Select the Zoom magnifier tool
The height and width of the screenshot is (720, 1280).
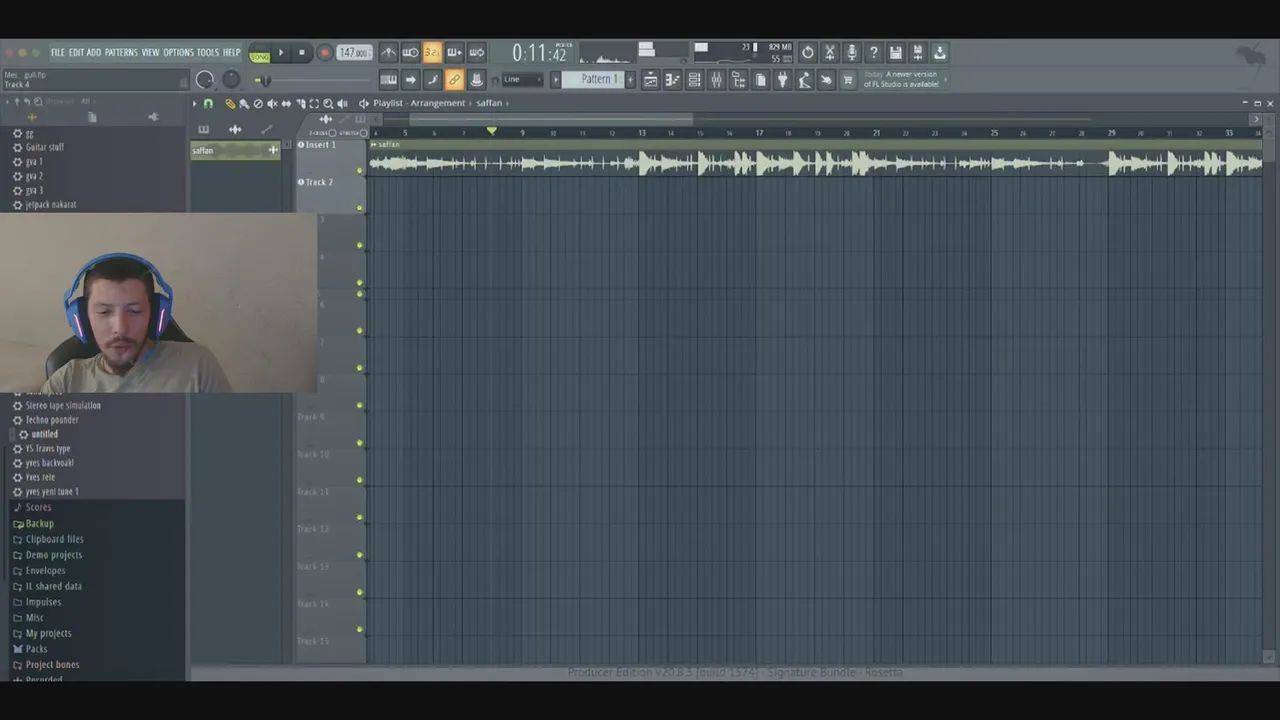[328, 103]
